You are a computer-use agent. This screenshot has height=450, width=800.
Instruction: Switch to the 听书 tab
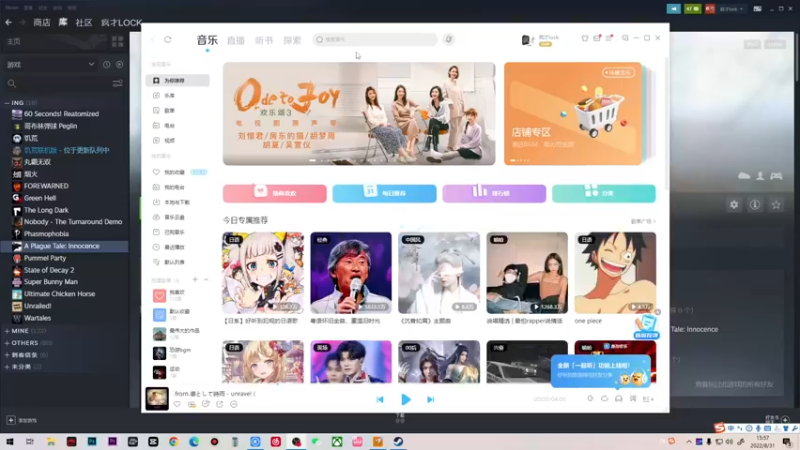(264, 40)
